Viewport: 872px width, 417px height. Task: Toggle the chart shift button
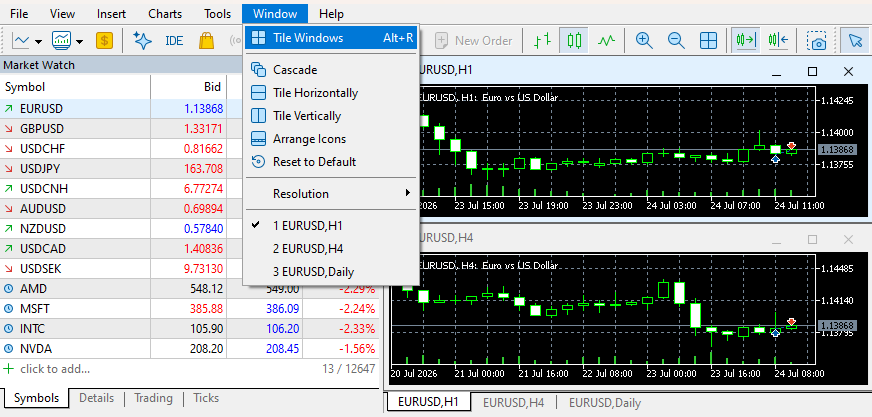point(778,40)
